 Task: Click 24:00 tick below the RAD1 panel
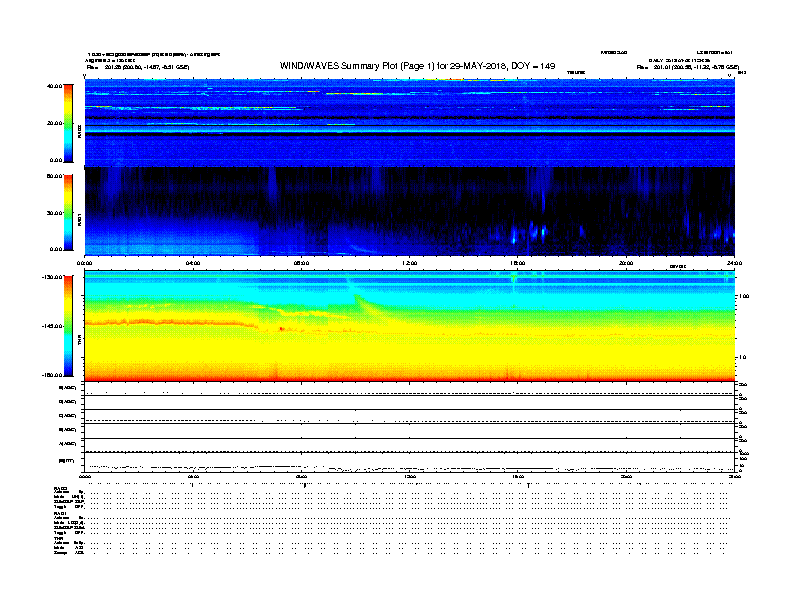(734, 263)
